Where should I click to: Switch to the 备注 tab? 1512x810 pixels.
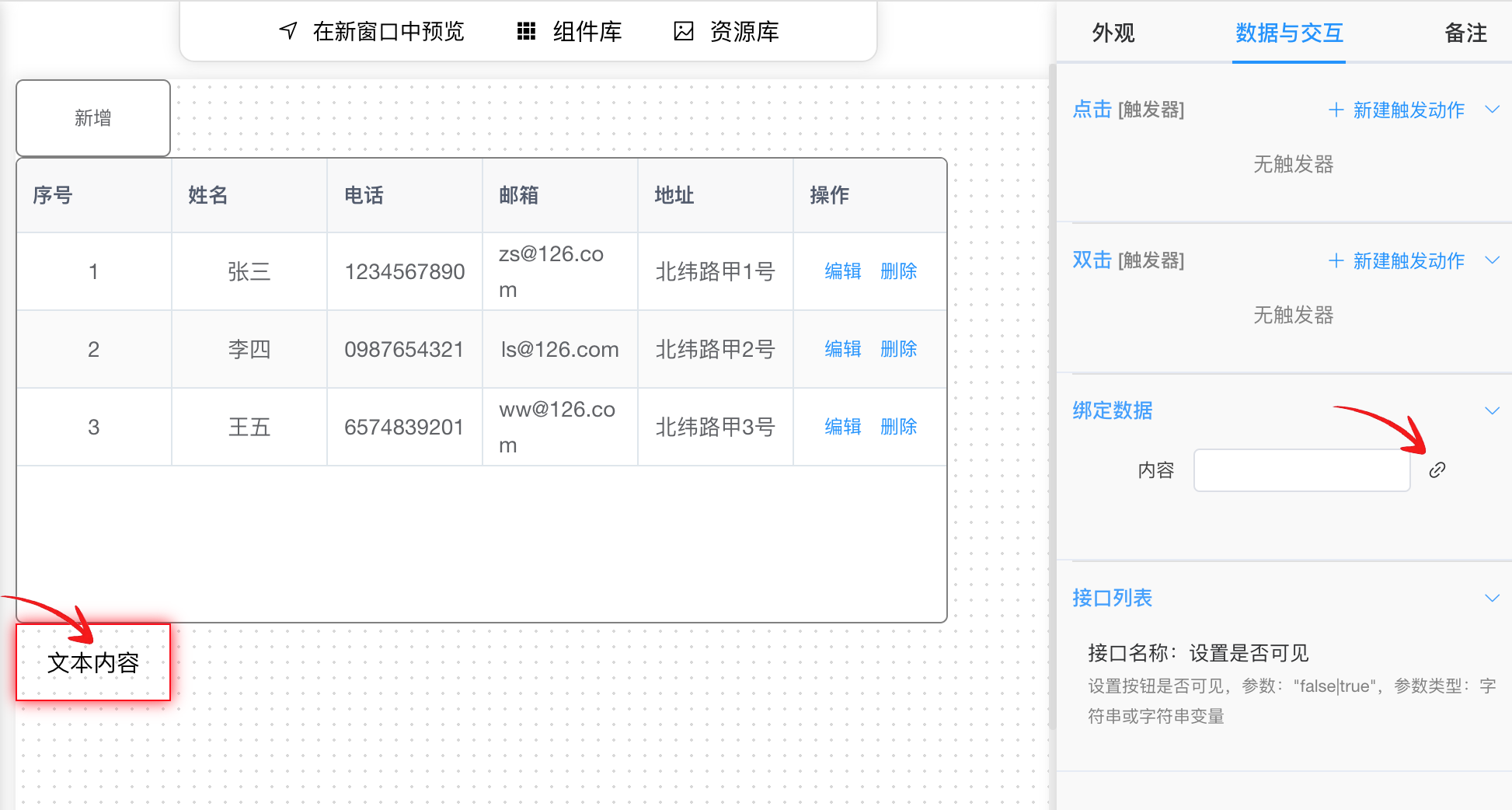tap(1465, 33)
